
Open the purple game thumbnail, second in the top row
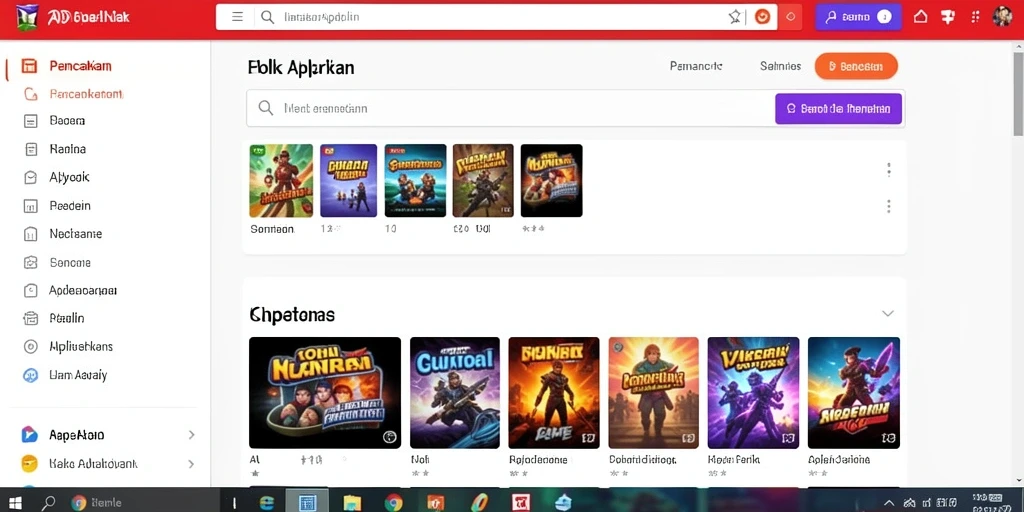(x=348, y=181)
